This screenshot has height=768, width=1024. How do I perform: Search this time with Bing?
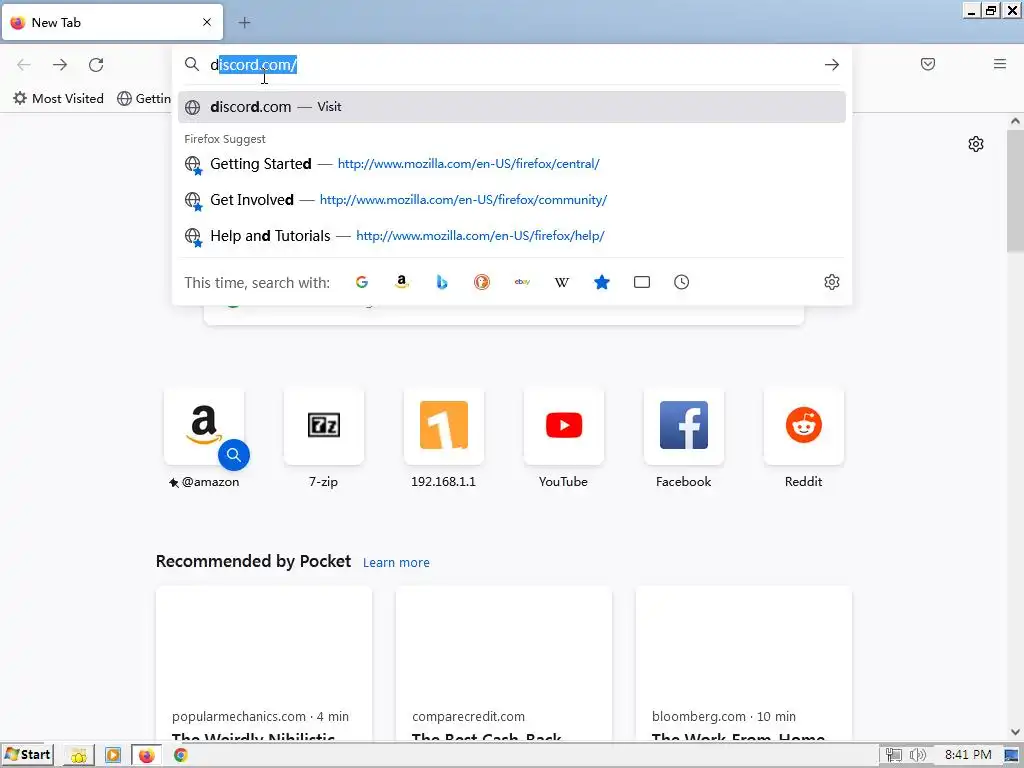tap(442, 282)
